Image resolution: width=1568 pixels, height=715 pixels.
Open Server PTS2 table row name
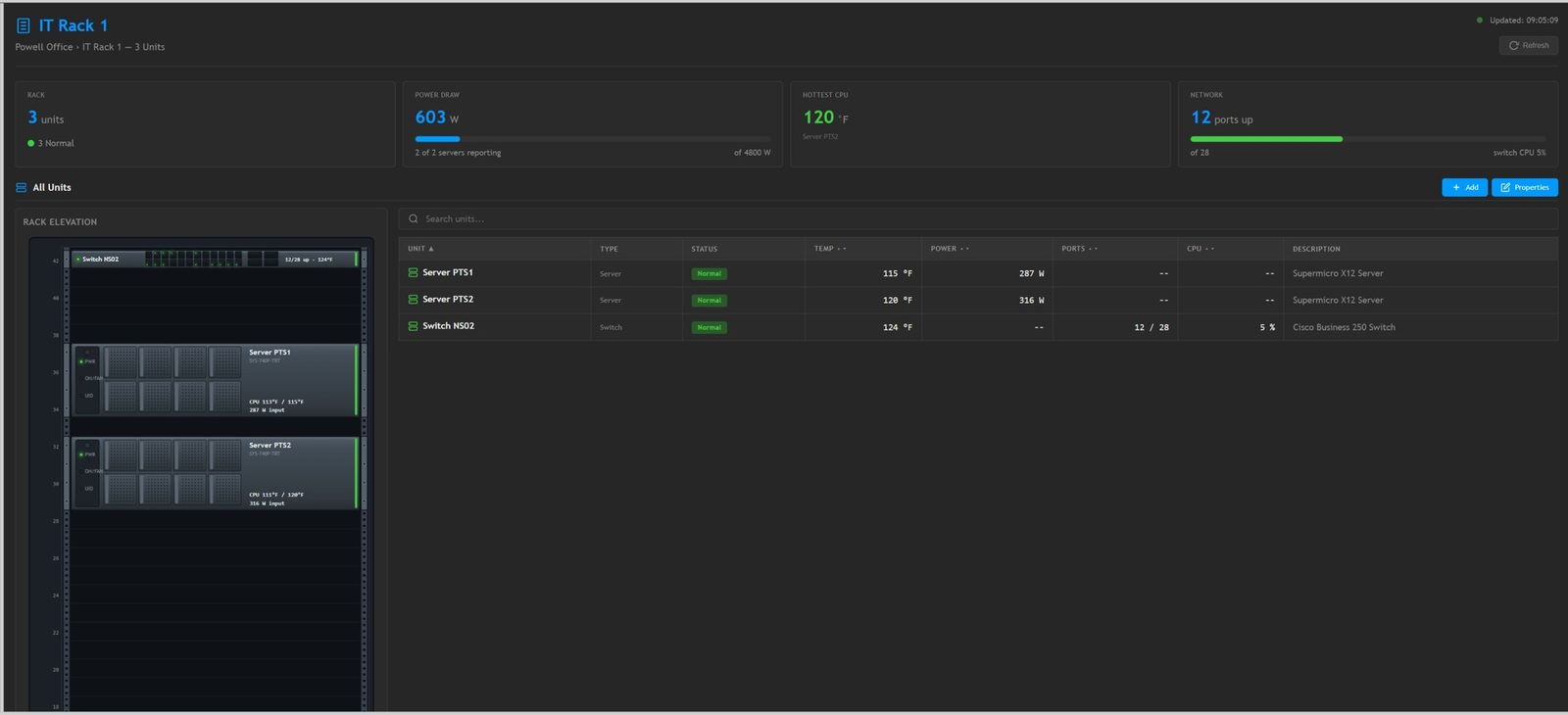click(x=448, y=299)
